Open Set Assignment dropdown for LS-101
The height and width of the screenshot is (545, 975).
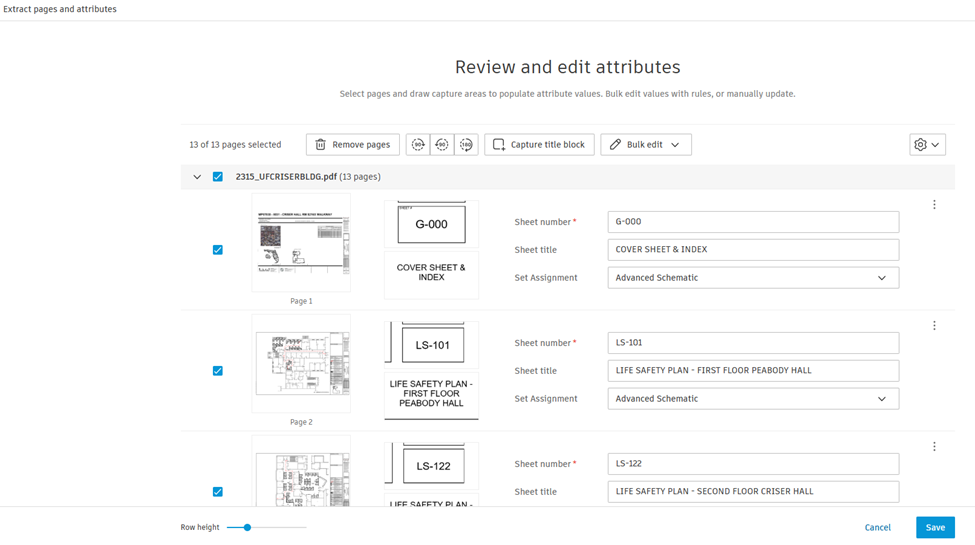click(x=752, y=399)
